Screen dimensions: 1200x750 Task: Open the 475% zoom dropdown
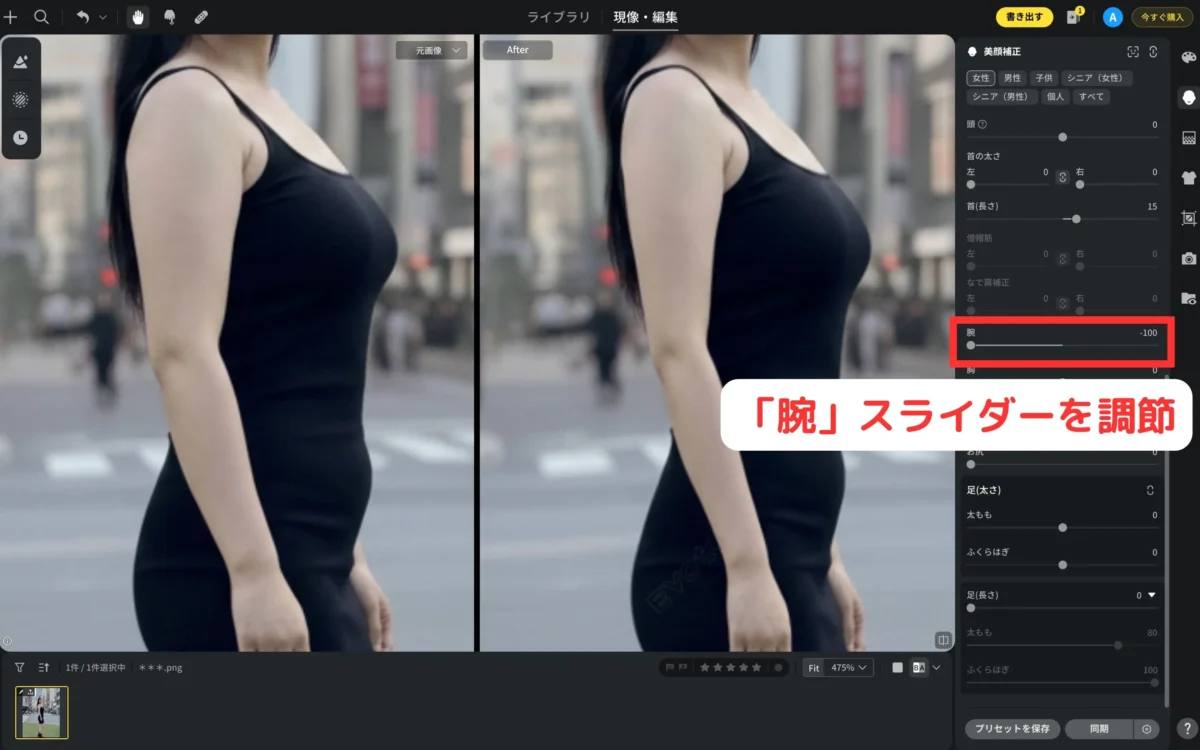[849, 667]
